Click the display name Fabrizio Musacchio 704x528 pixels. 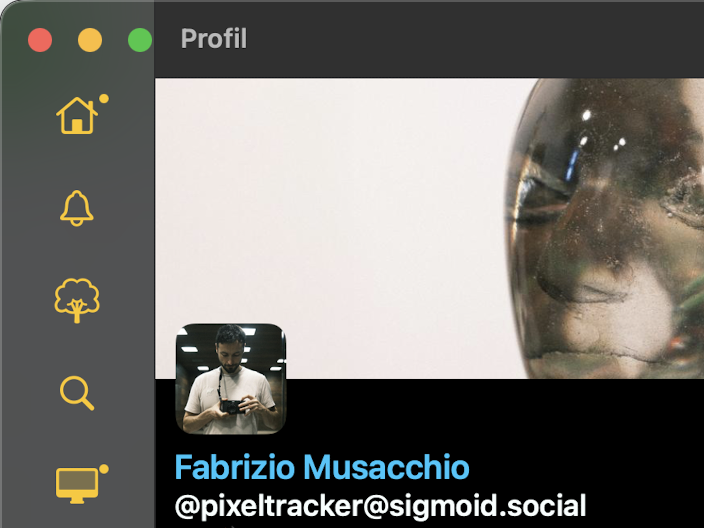point(322,467)
